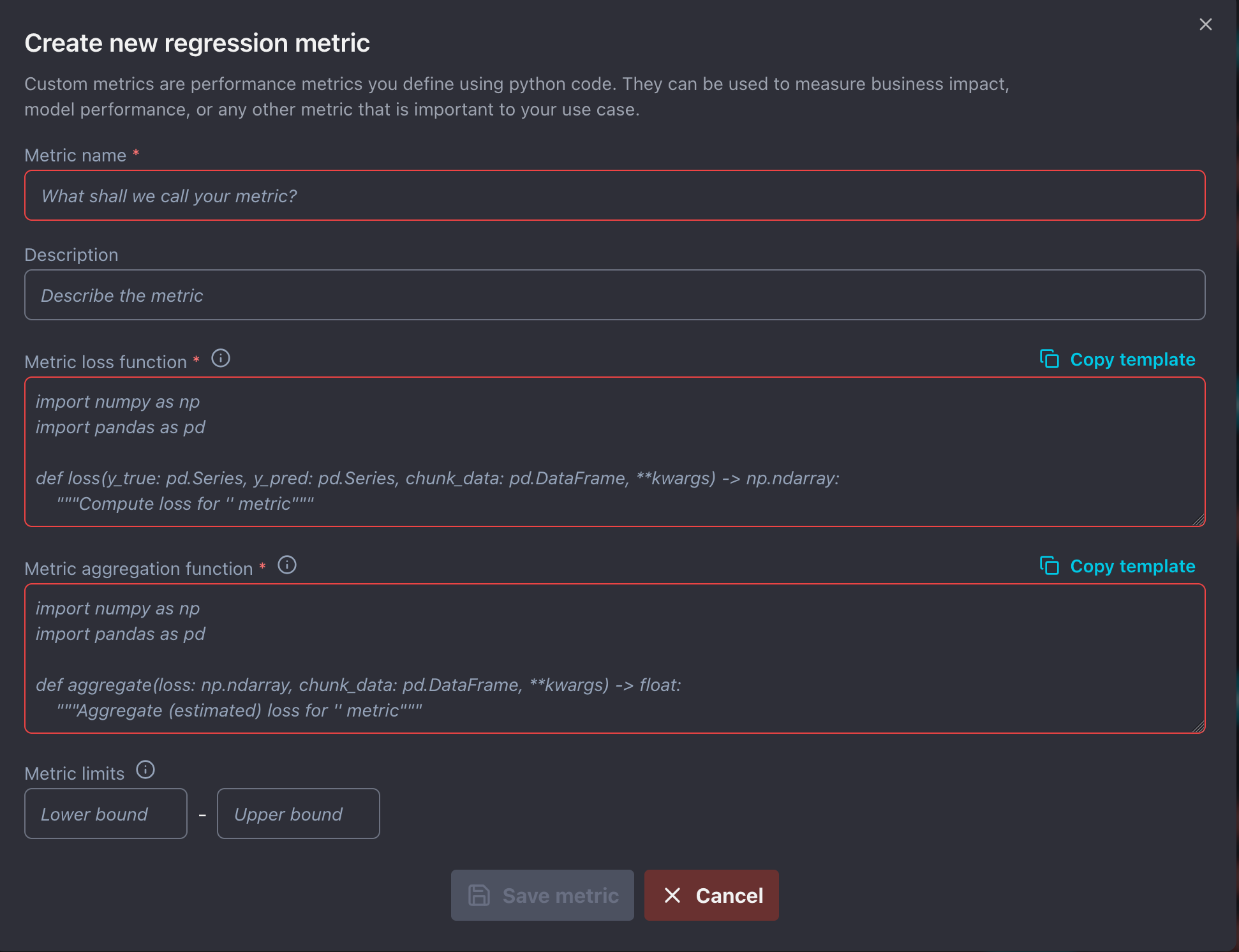1239x952 pixels.
Task: Click the Metric name input field
Action: [612, 195]
